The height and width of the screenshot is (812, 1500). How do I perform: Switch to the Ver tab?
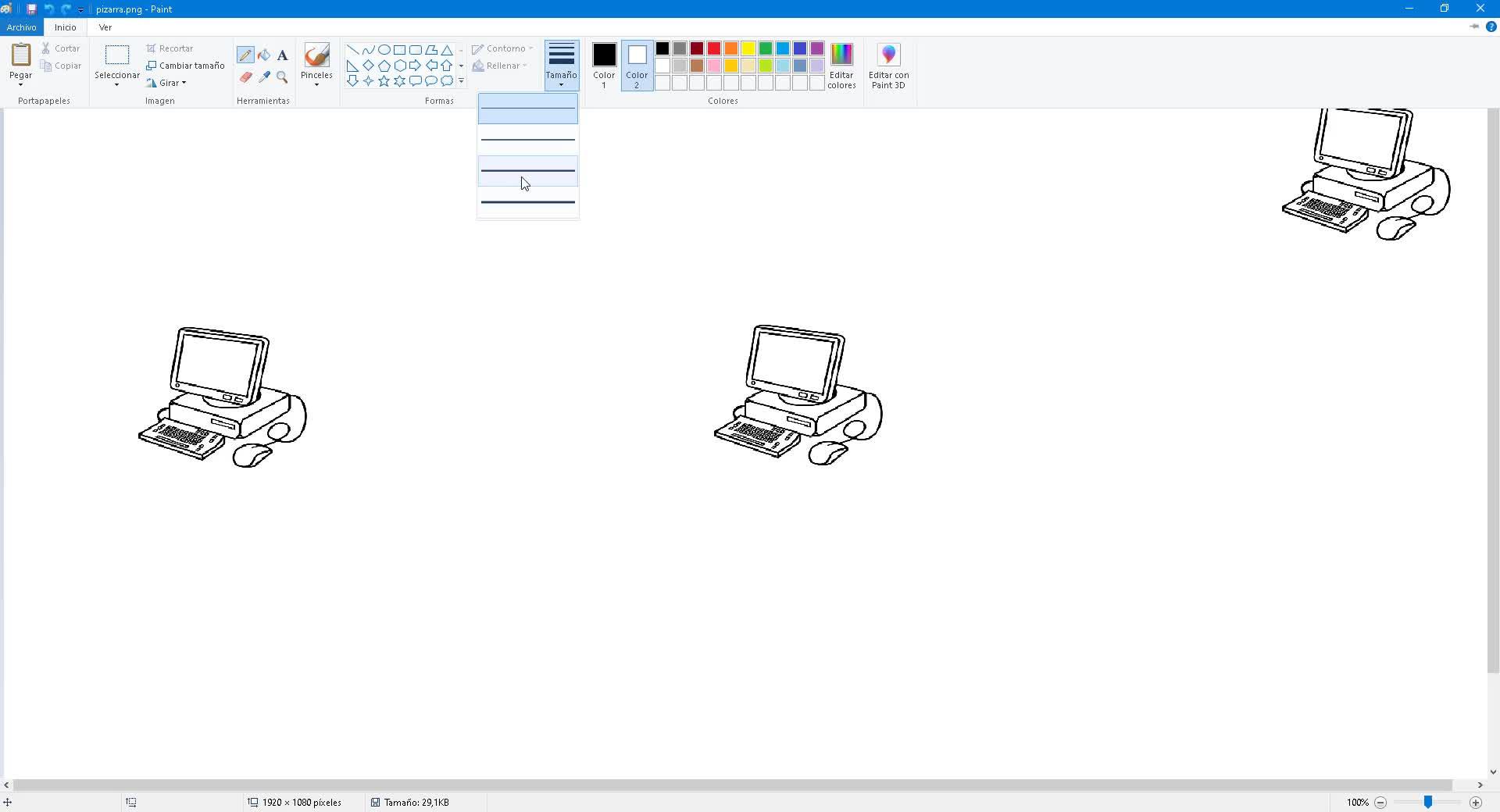click(x=105, y=27)
